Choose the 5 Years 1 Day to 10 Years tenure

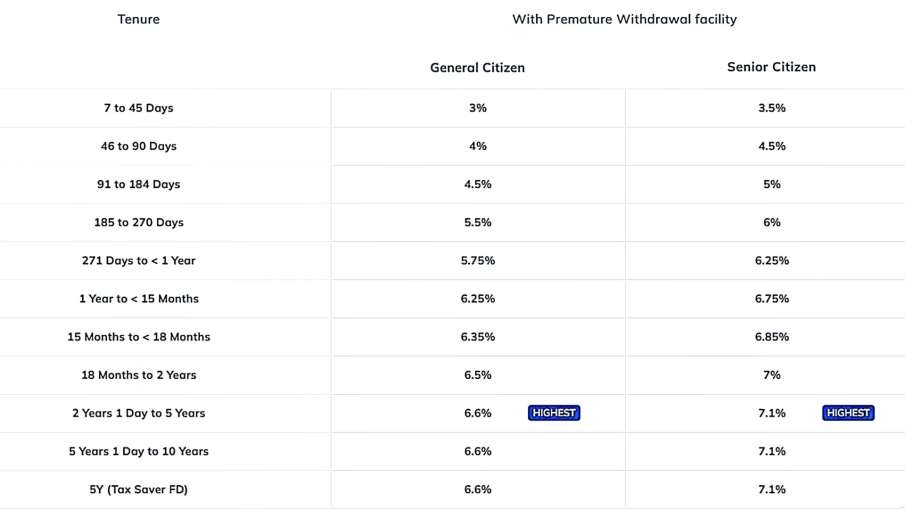138,451
